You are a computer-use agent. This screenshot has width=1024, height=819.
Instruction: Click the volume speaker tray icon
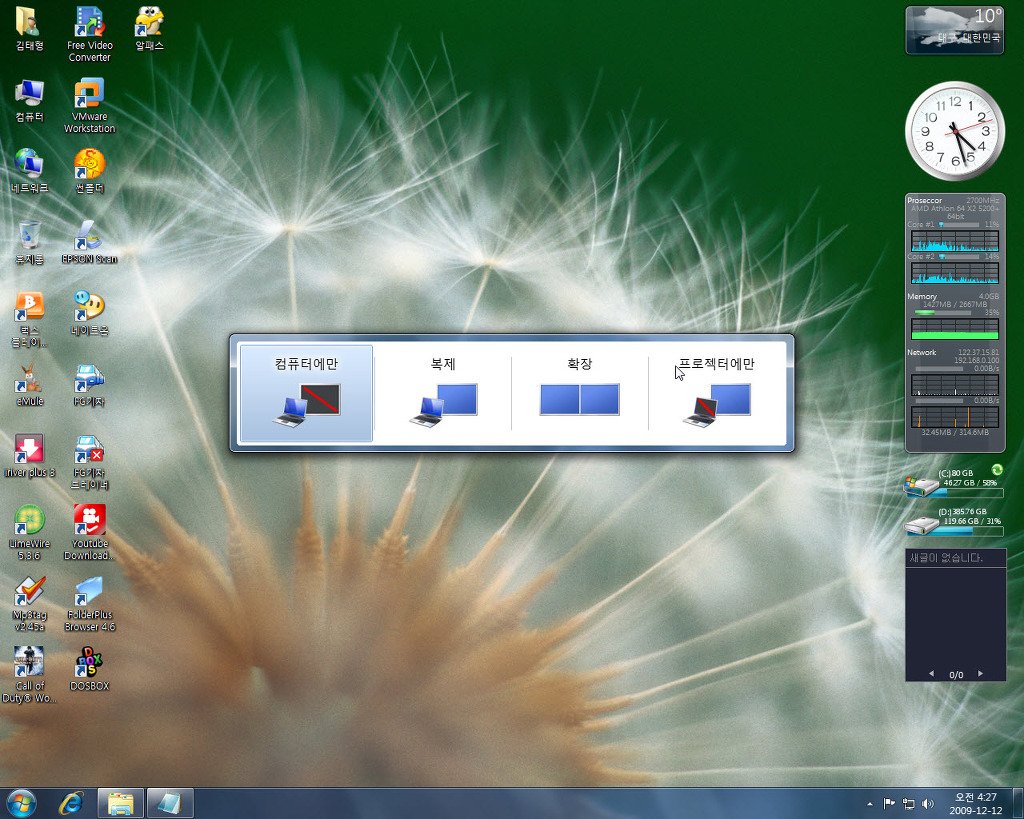(928, 804)
